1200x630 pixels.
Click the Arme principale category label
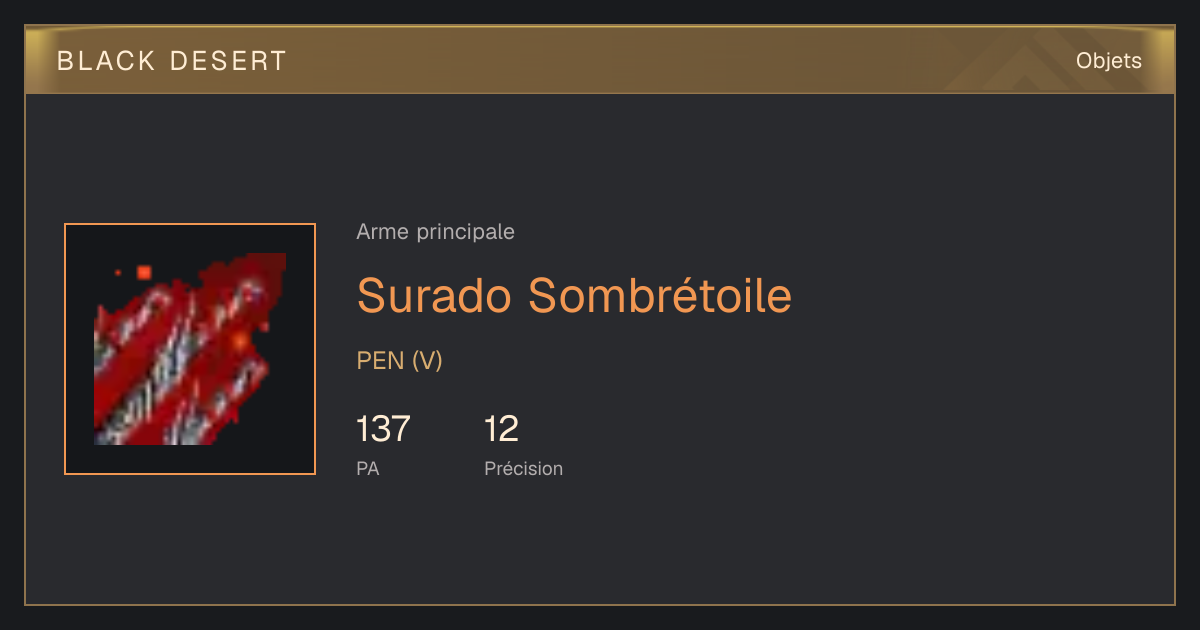coord(435,232)
